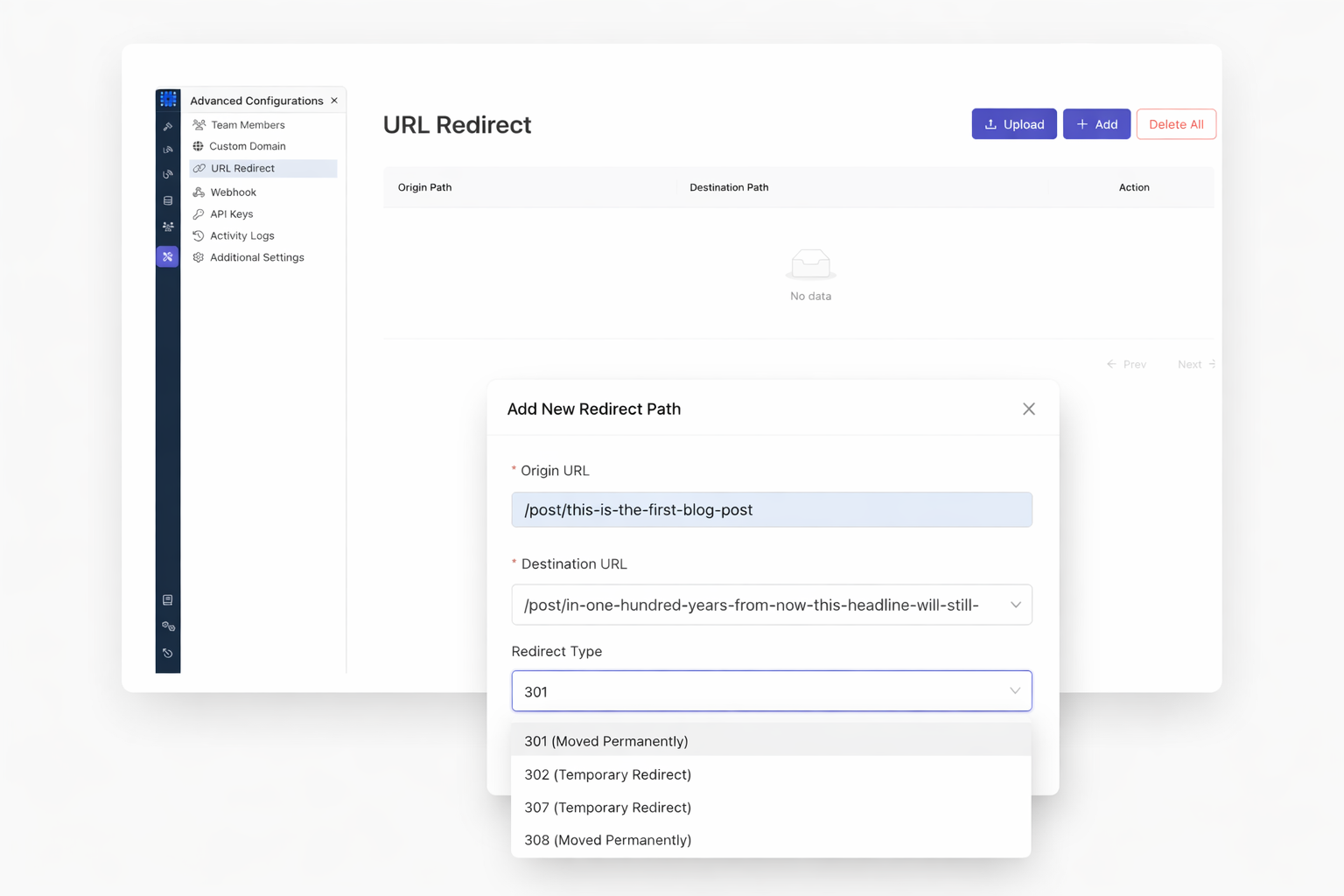Open the team group icon in dark sidebar
Image resolution: width=1344 pixels, height=896 pixels.
[x=168, y=227]
